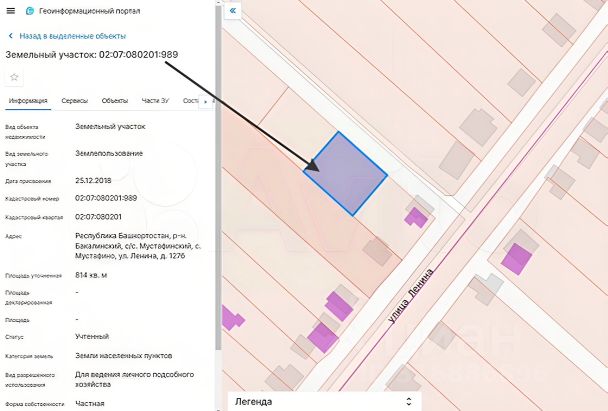
Task: Open the Объекты tab
Action: (x=115, y=101)
